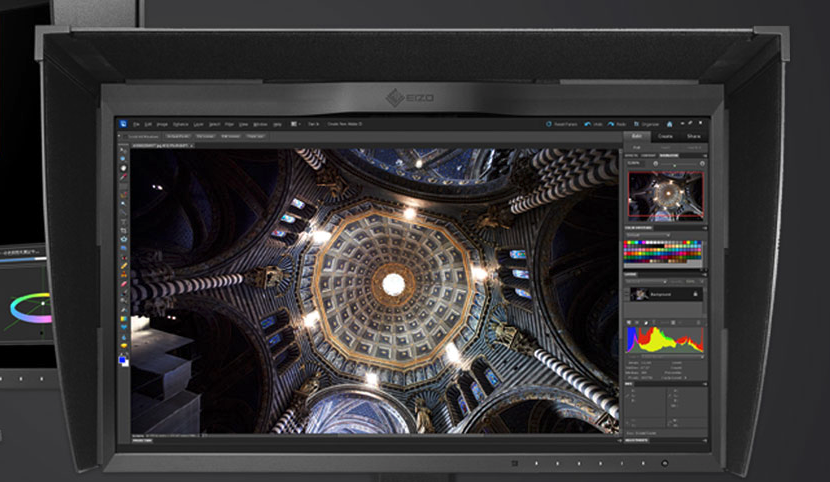Open the Layer menu
Viewport: 830px width, 482px height.
coord(199,124)
